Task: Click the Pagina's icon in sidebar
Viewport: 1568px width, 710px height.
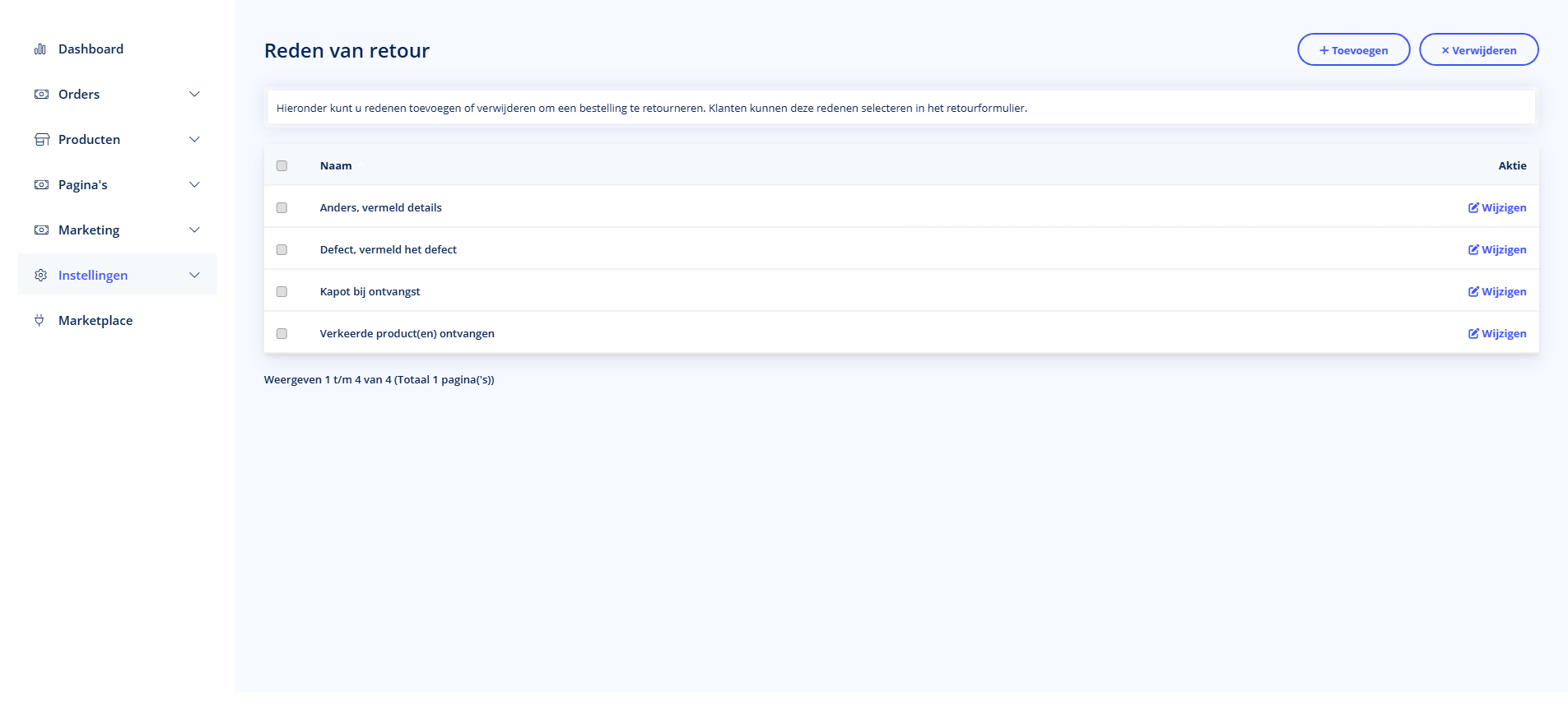Action: [x=41, y=185]
